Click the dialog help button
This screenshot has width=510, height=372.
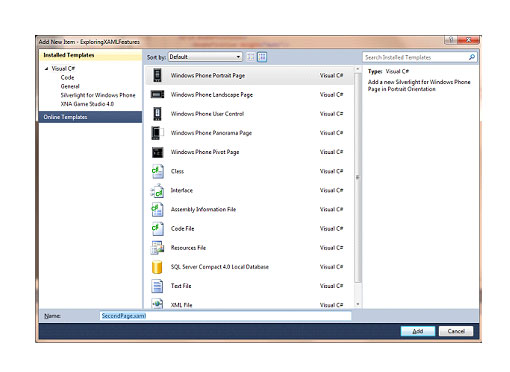click(x=451, y=40)
